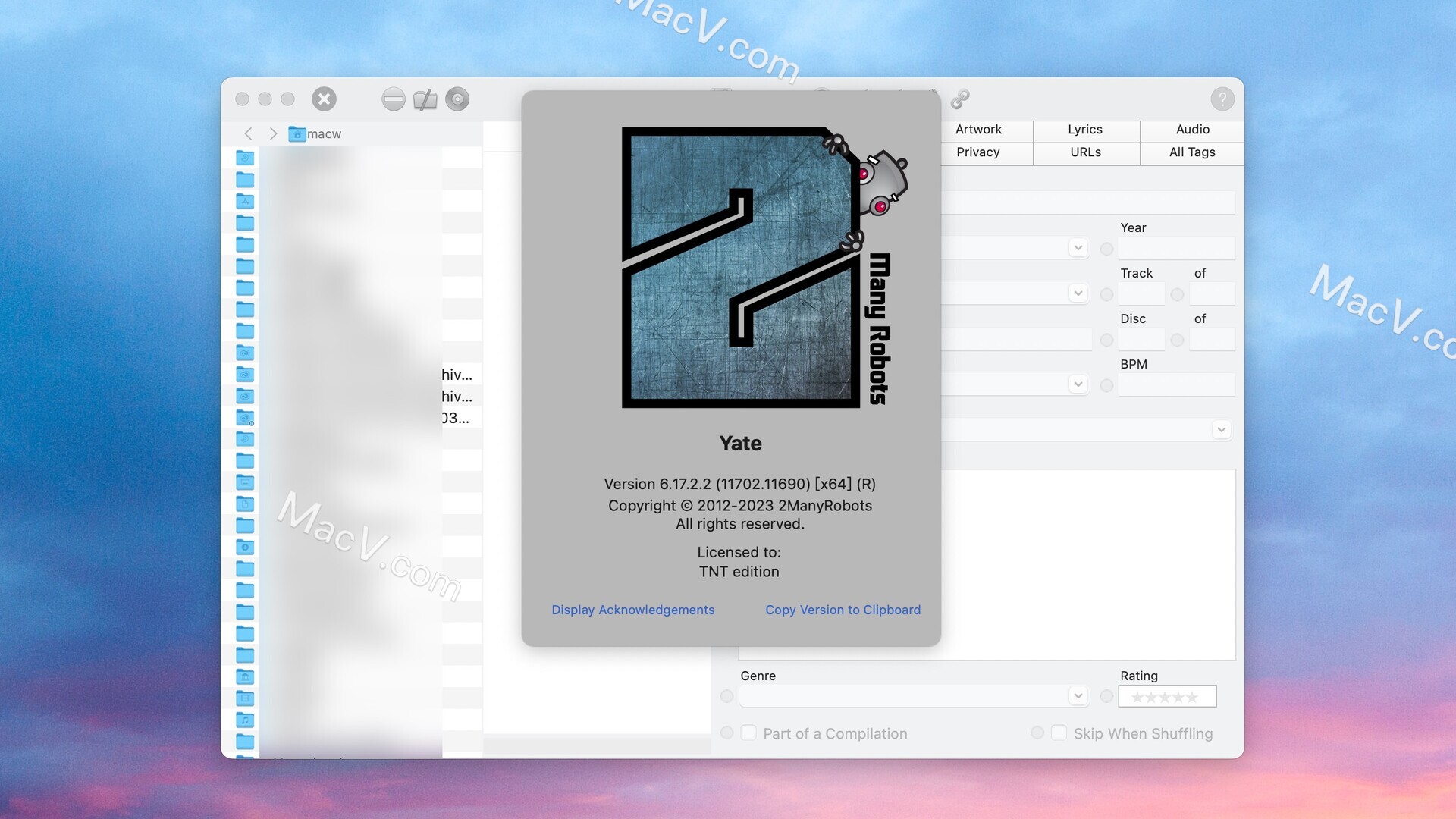The height and width of the screenshot is (819, 1456).
Task: Switch to the Lyrics tab
Action: click(x=1085, y=130)
